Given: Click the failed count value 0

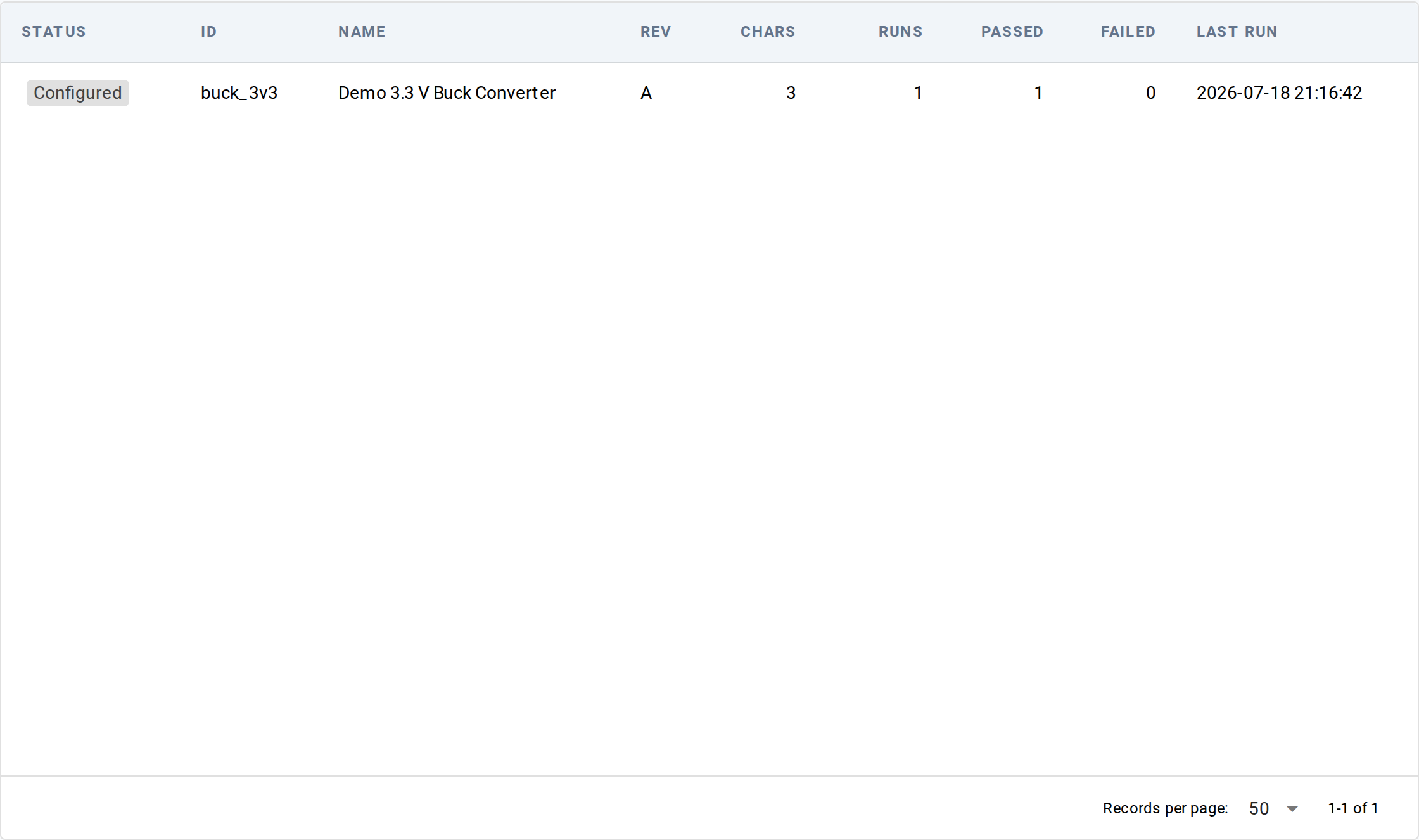Looking at the screenshot, I should [x=1150, y=93].
